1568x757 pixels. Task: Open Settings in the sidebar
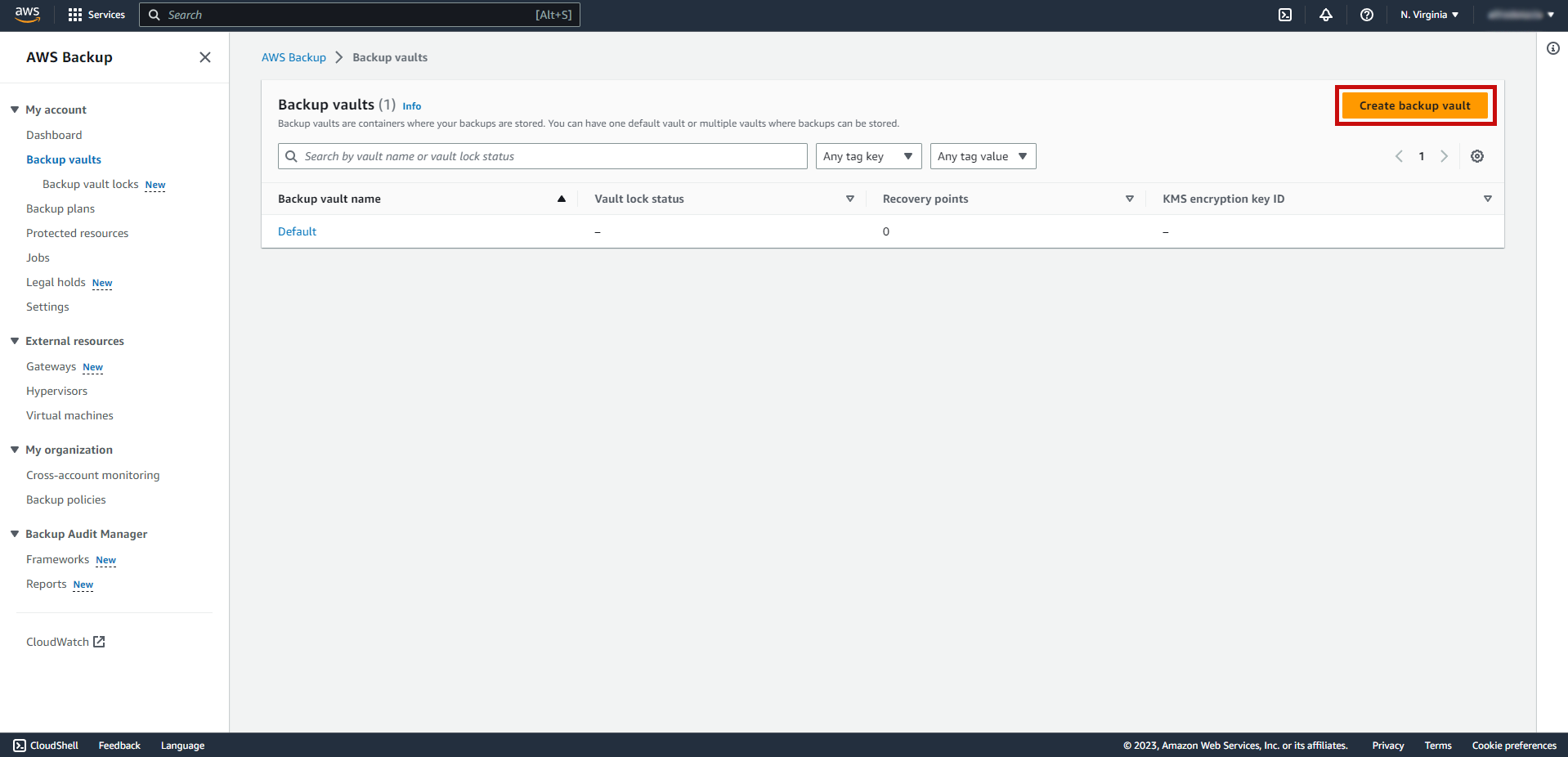tap(47, 307)
